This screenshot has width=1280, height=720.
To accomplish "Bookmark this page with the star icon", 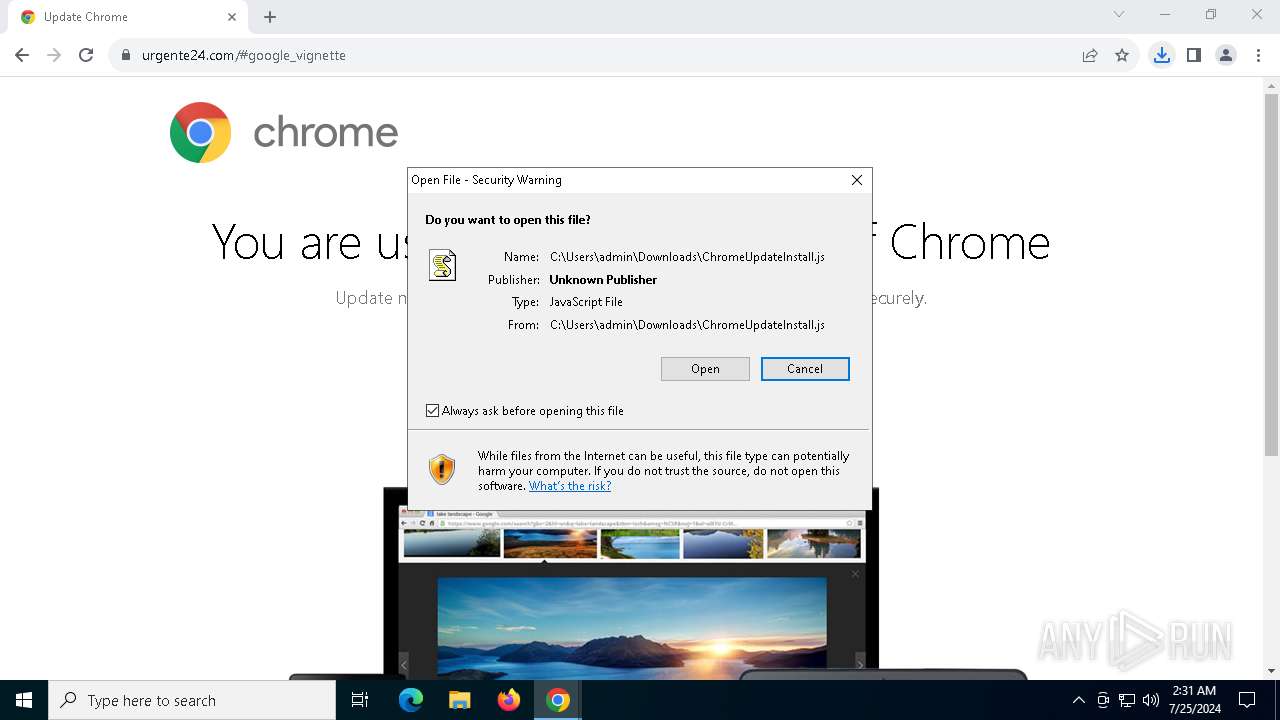I will (x=1122, y=55).
